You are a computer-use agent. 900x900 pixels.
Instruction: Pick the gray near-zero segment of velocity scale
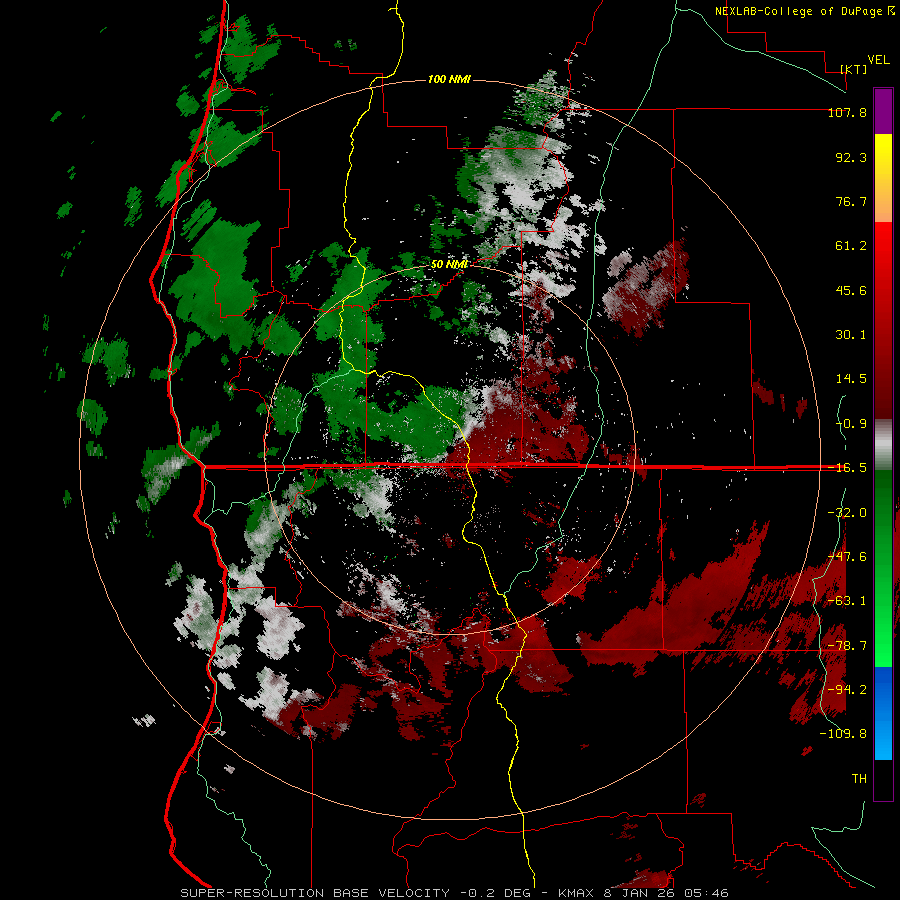(883, 445)
